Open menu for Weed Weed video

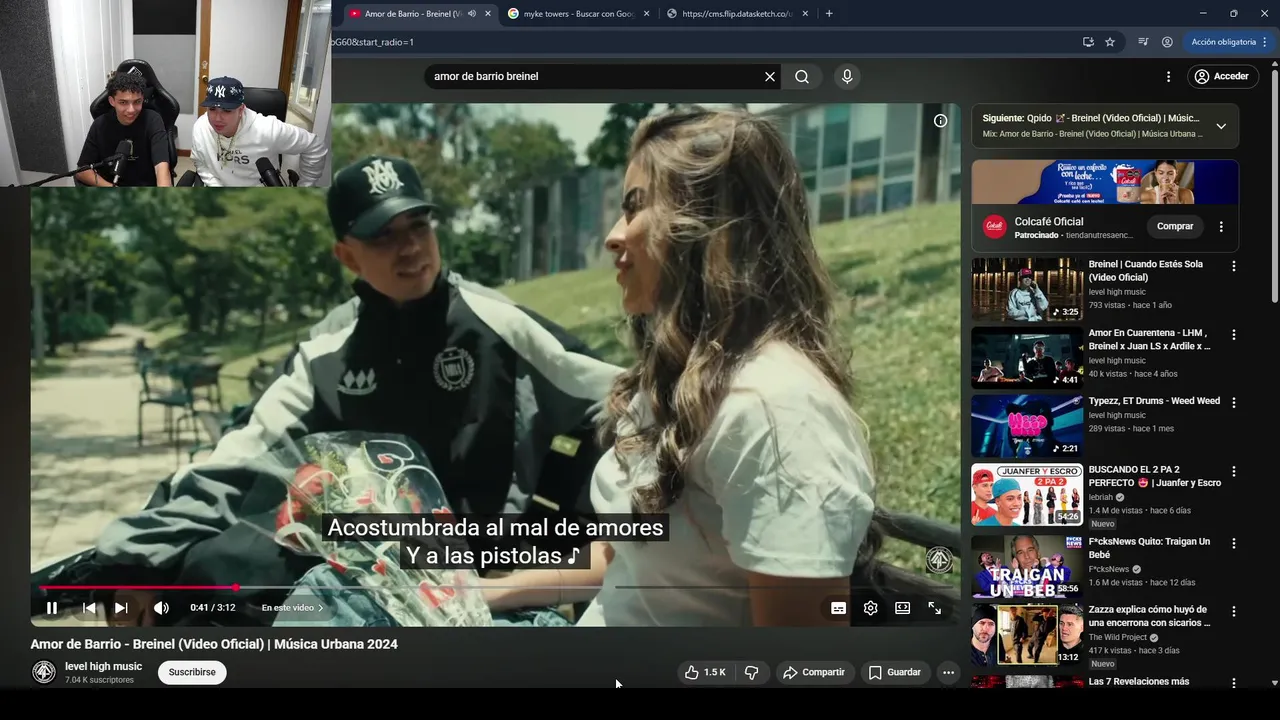(x=1234, y=402)
